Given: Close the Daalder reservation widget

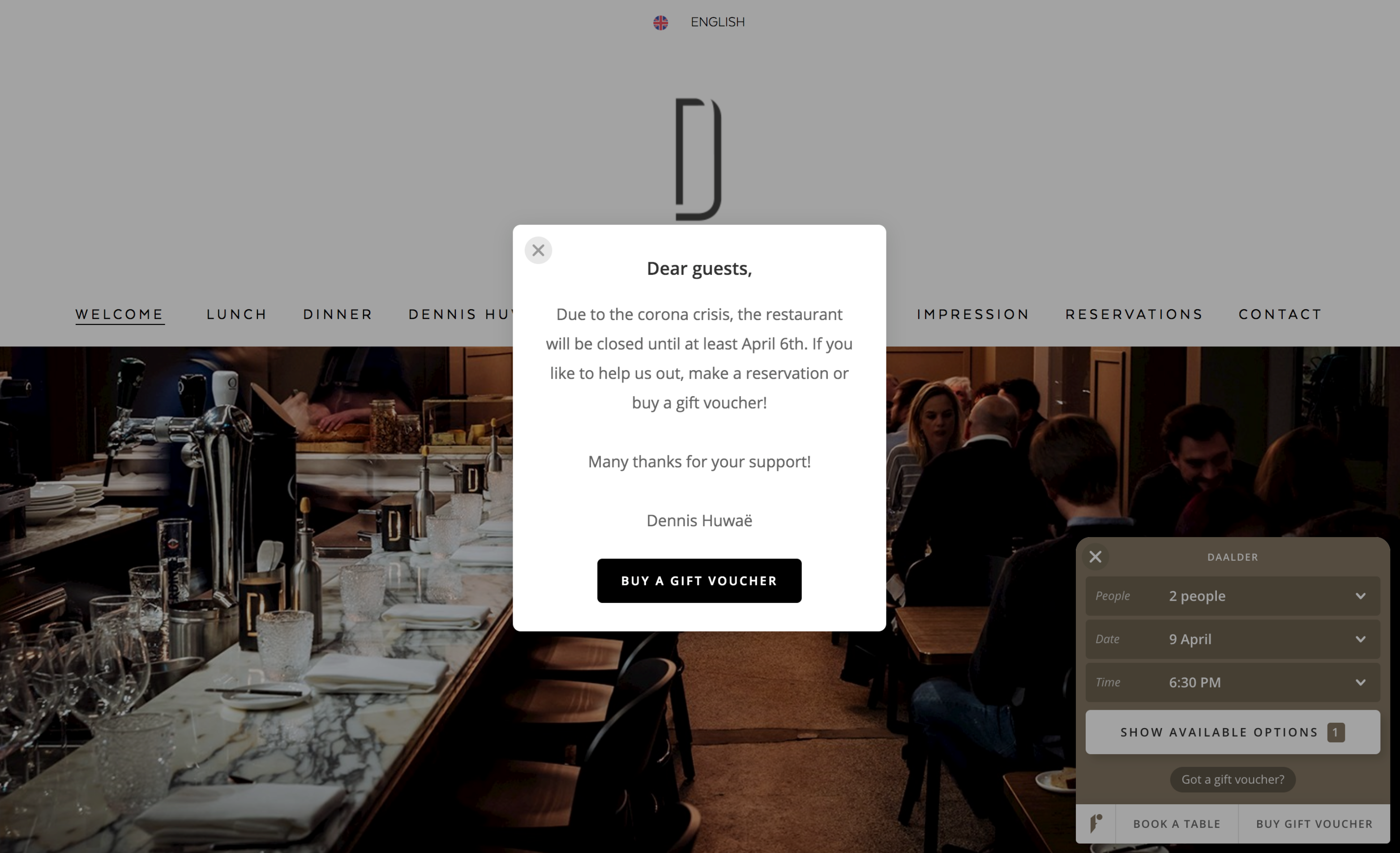Looking at the screenshot, I should (x=1096, y=557).
